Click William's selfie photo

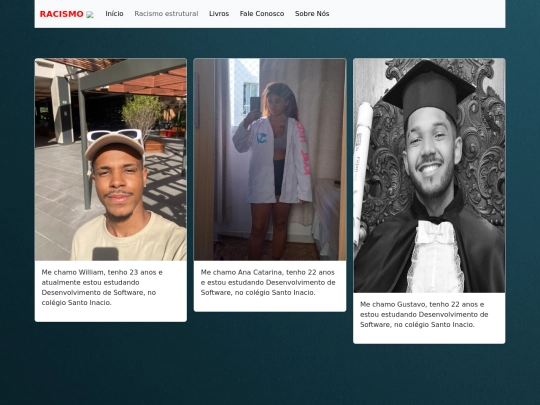(x=111, y=159)
